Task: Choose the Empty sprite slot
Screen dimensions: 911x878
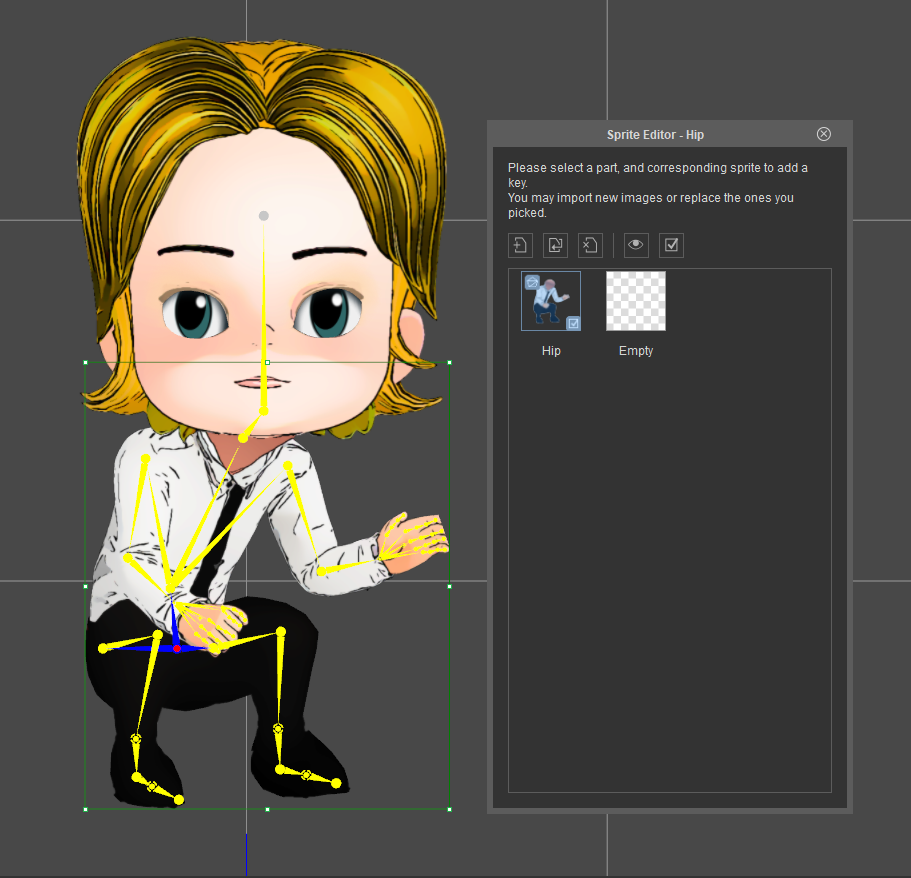Action: [x=635, y=301]
